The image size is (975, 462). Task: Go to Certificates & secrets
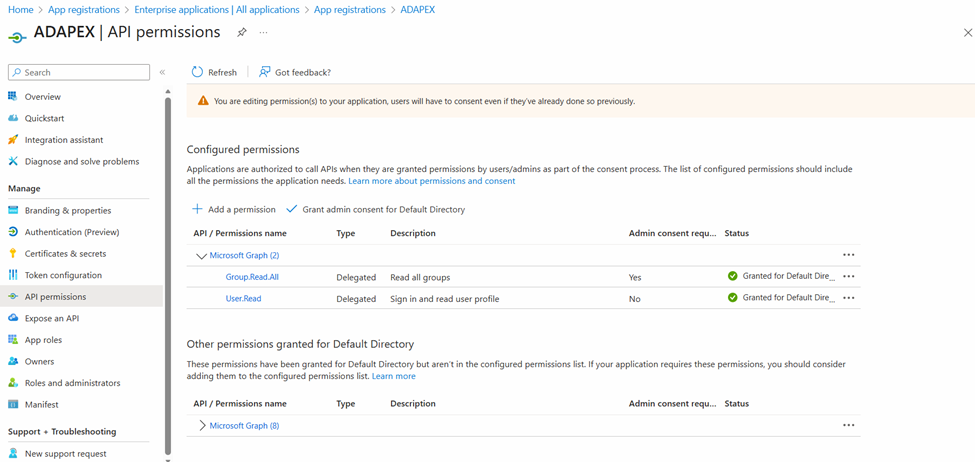coord(65,254)
